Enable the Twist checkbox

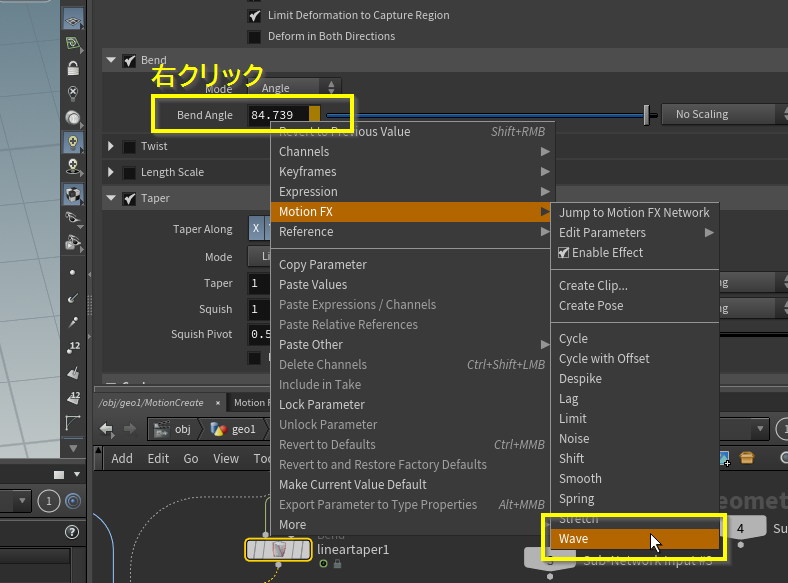pyautogui.click(x=129, y=147)
